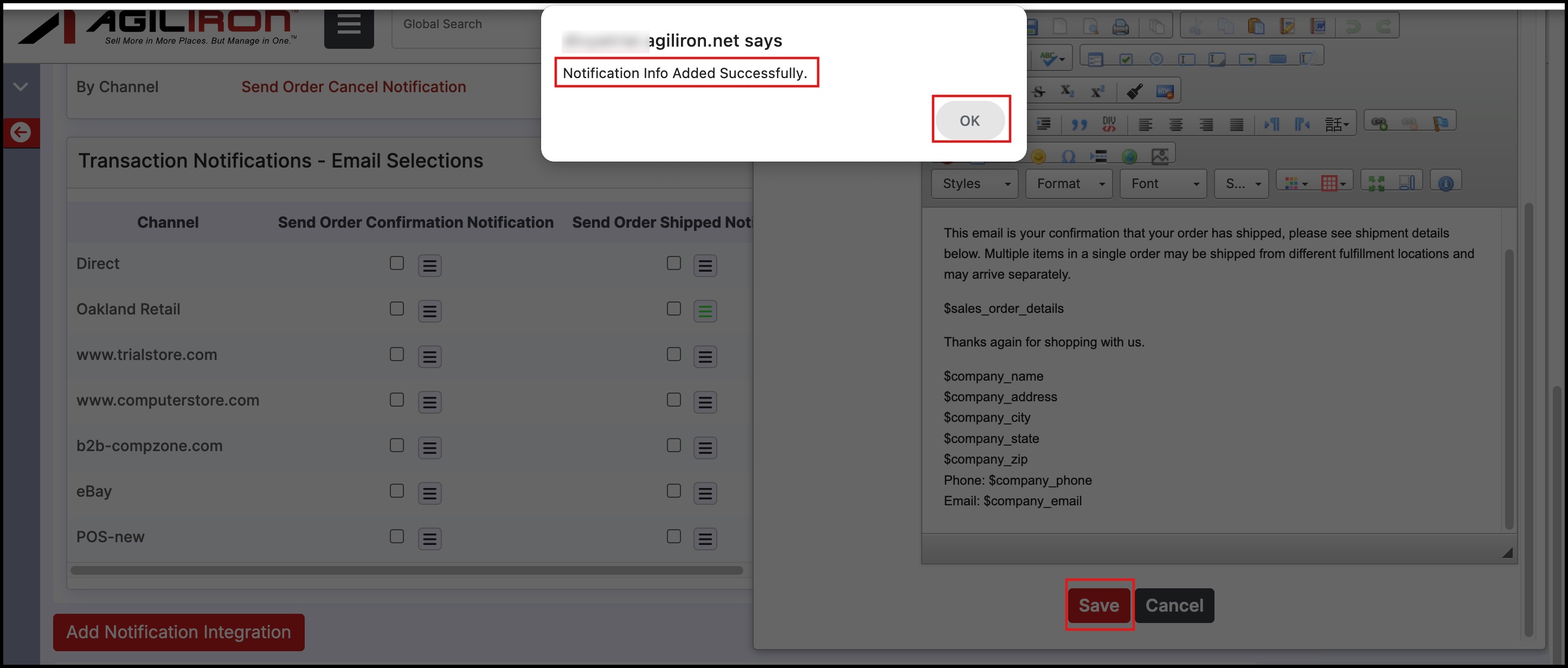Open the Insert Image icon

tap(1160, 157)
